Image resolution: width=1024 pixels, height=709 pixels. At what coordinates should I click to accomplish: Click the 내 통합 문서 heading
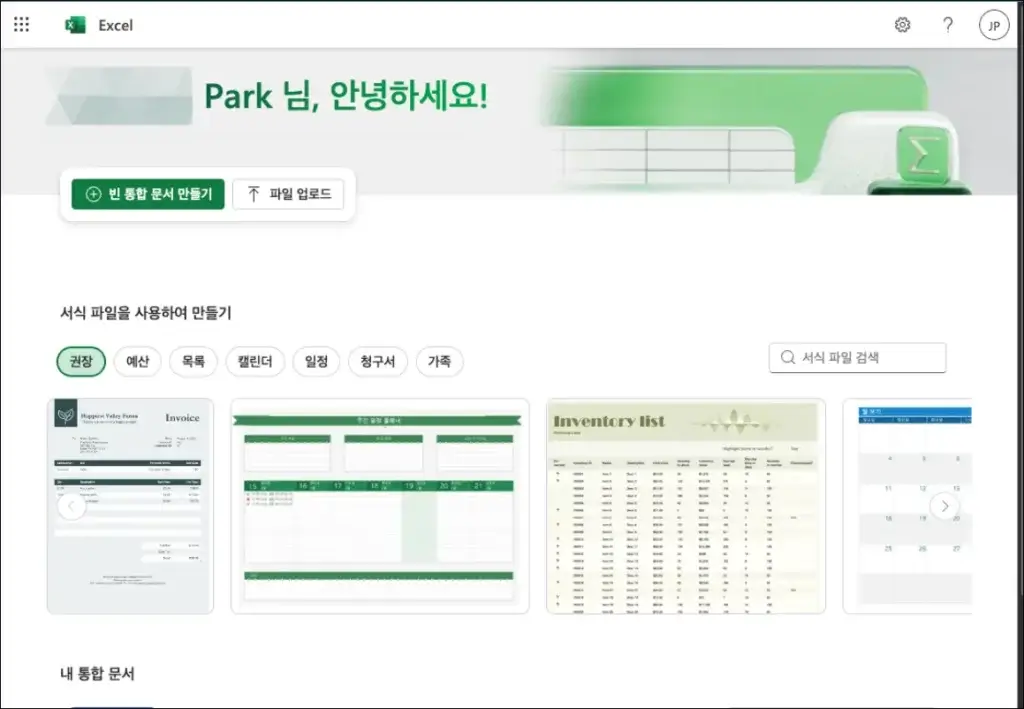(x=97, y=674)
